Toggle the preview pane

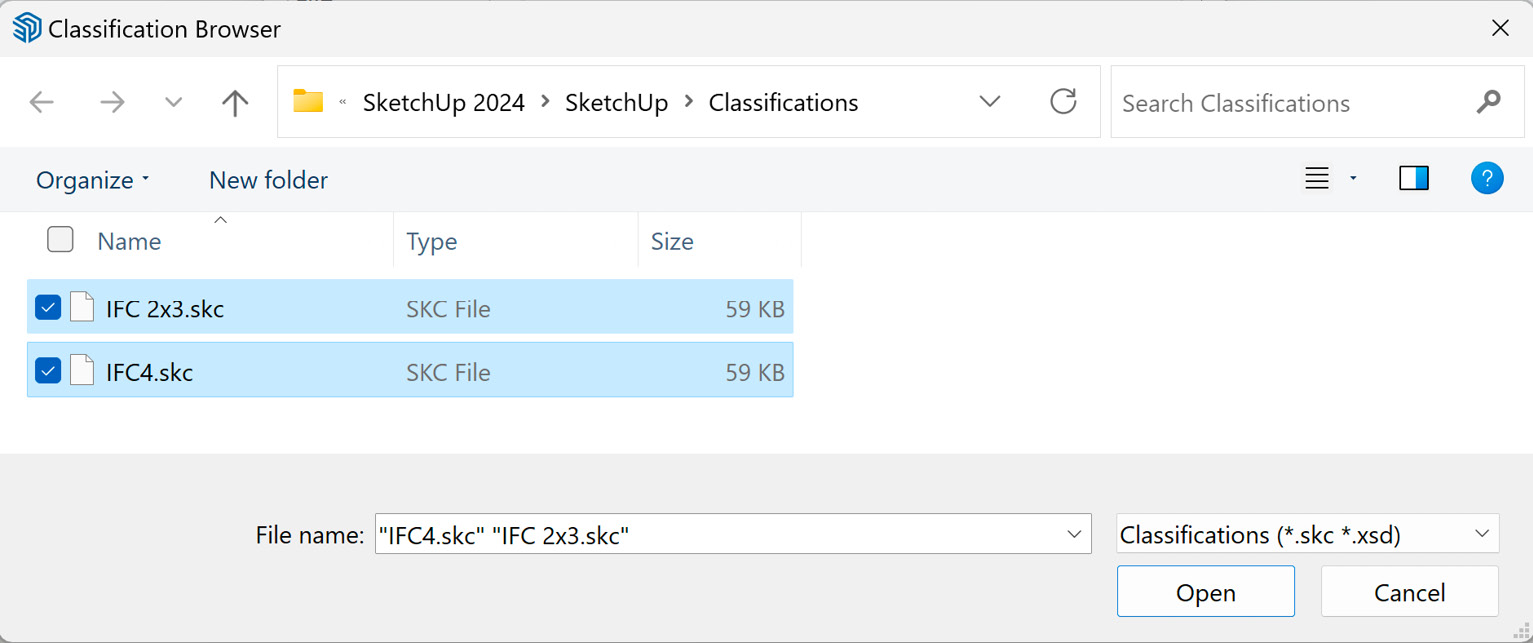coord(1414,179)
